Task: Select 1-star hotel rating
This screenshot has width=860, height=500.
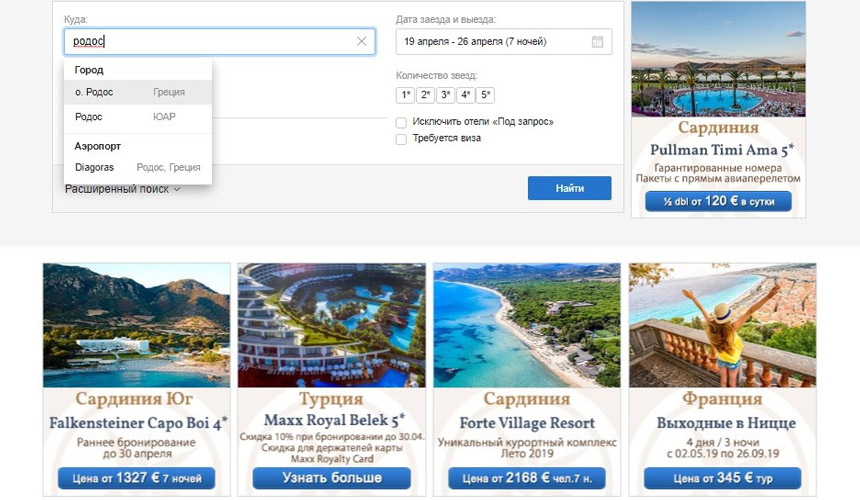Action: [x=405, y=96]
